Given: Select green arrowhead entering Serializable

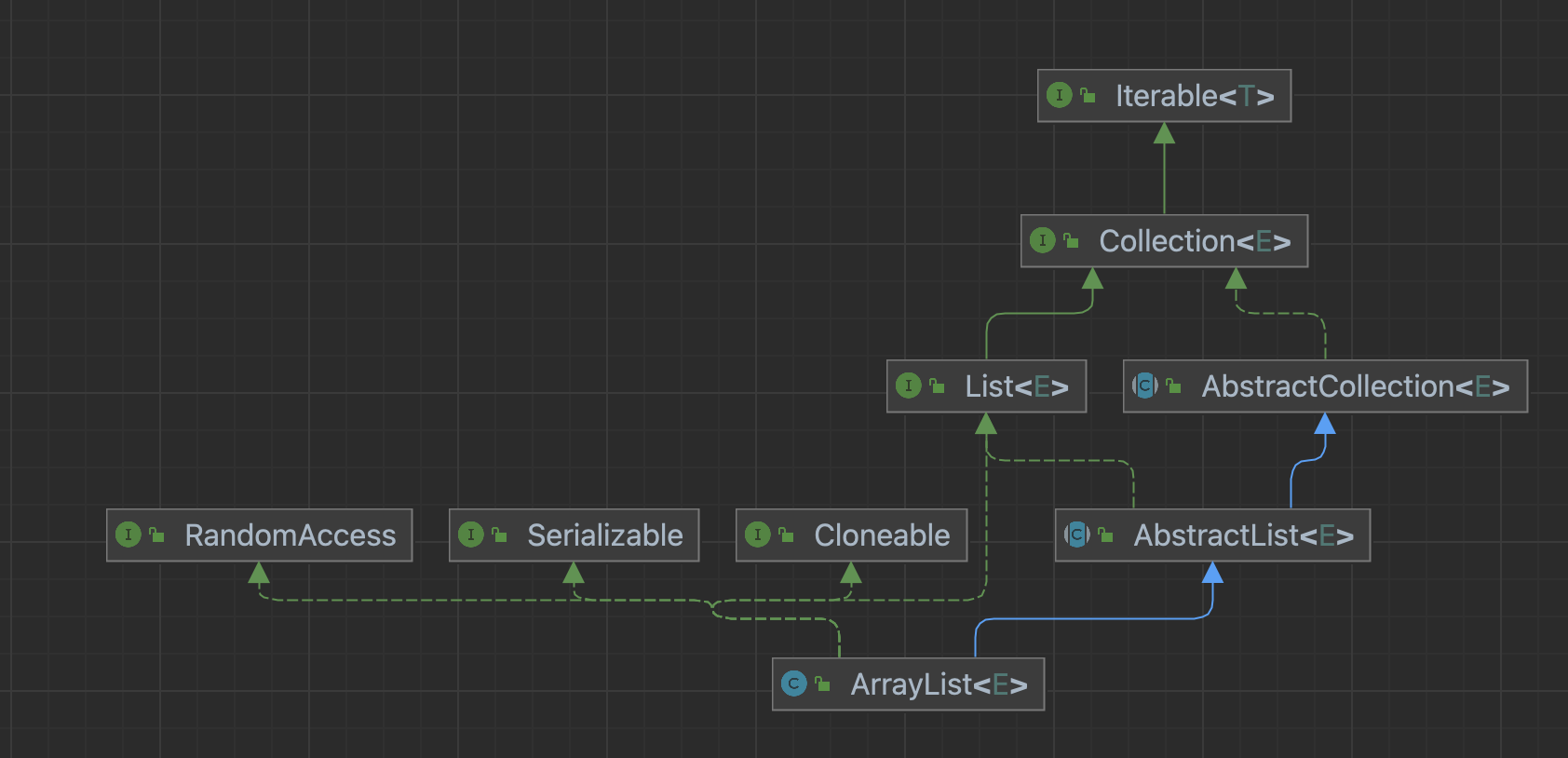Looking at the screenshot, I should 574,573.
